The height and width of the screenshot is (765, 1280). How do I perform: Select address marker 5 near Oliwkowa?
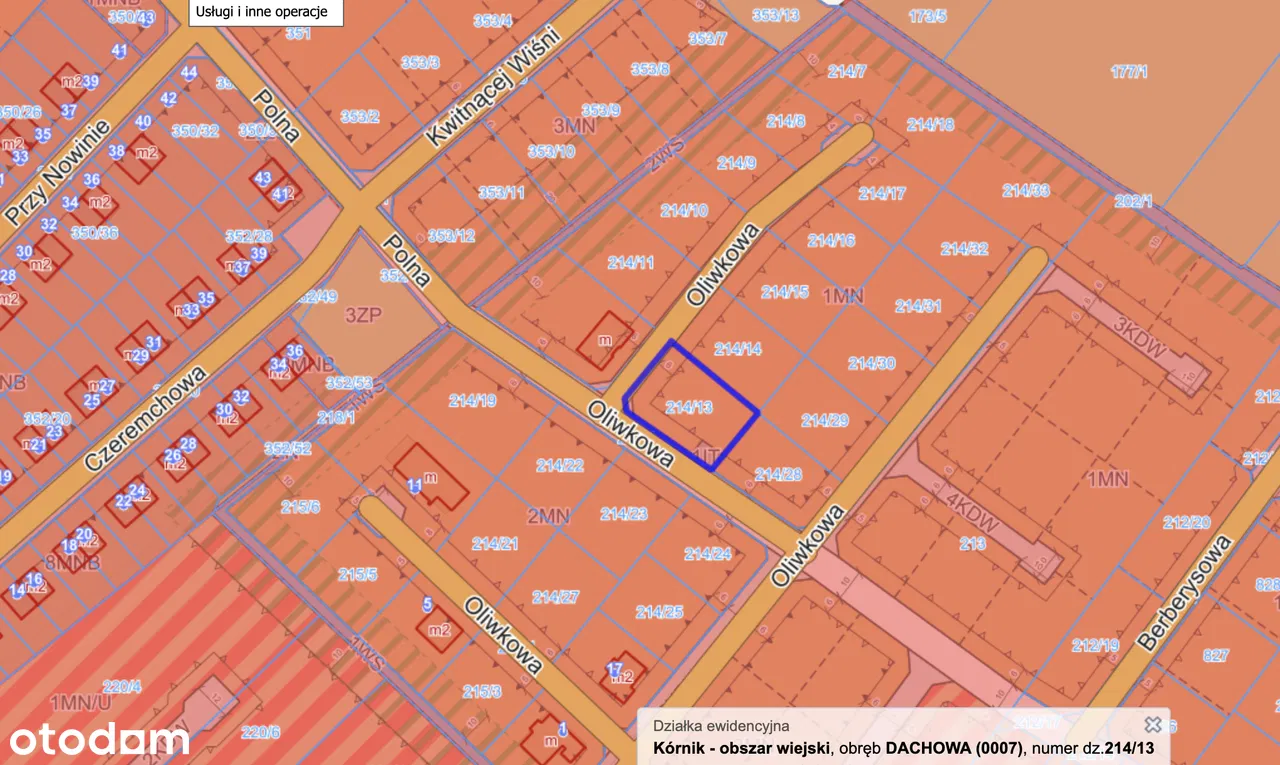coord(427,604)
